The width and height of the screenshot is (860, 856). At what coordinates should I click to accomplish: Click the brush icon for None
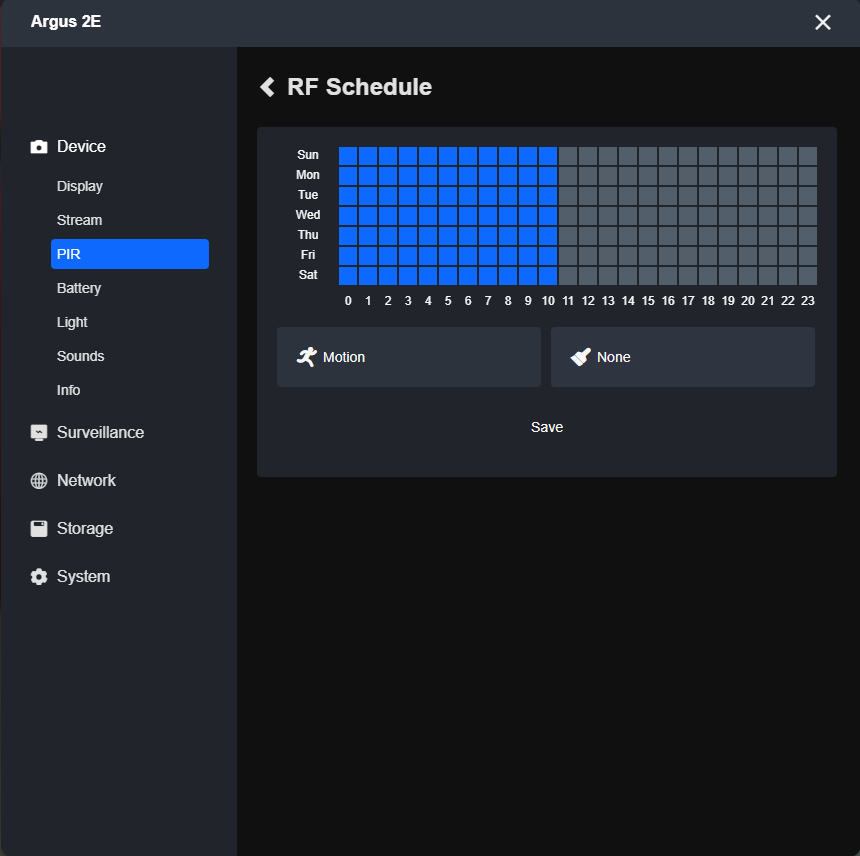click(x=580, y=357)
